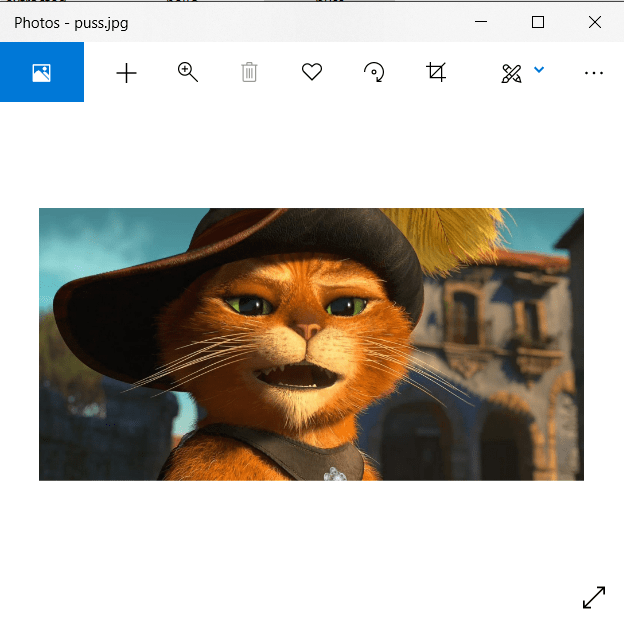Open the See all photos collection view
This screenshot has width=624, height=627.
[41, 72]
